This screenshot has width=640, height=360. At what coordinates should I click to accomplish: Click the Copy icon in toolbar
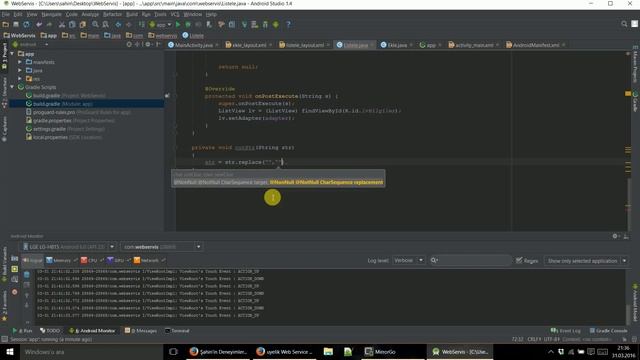72,24
